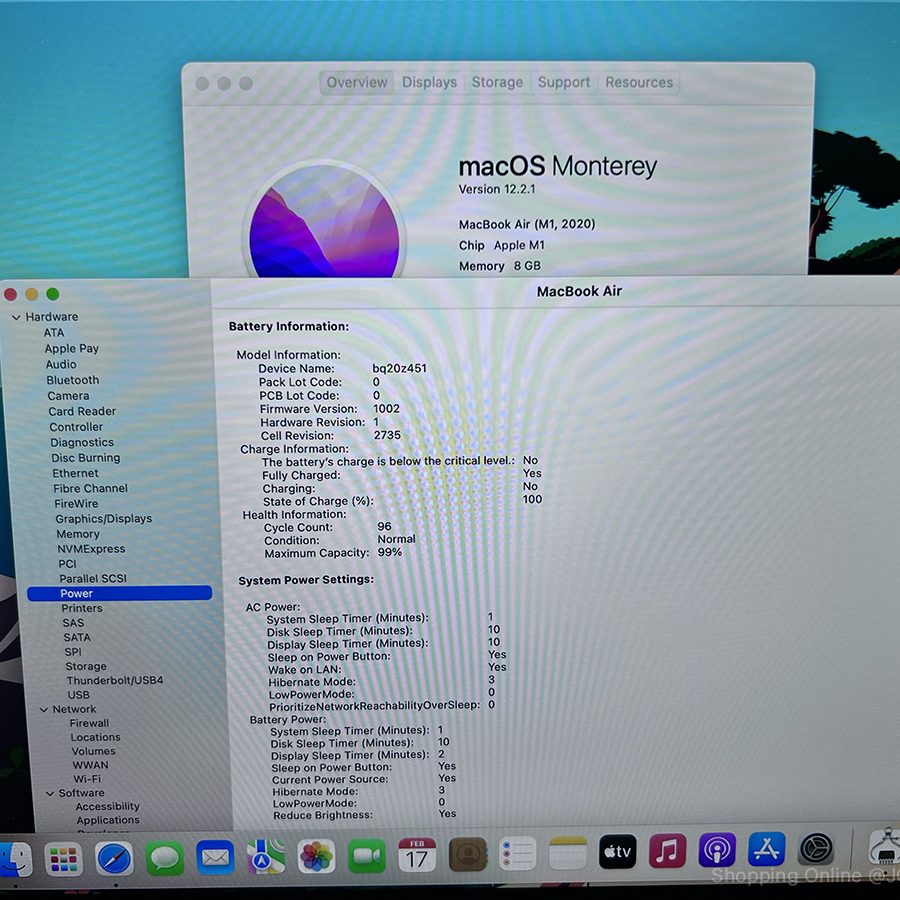Open Graphics/Displays in the sidebar

tap(104, 519)
